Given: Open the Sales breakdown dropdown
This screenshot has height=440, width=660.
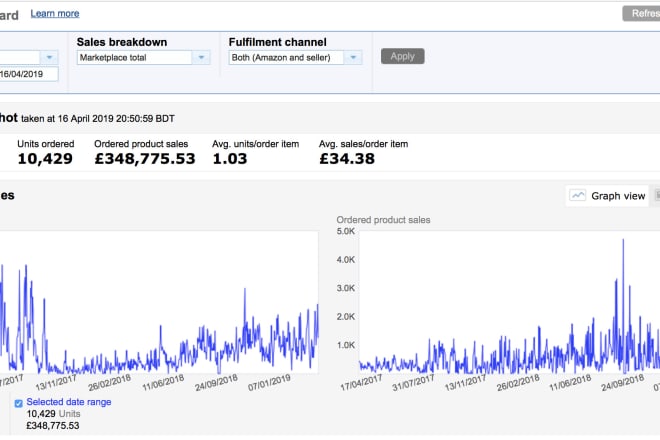Looking at the screenshot, I should point(143,58).
